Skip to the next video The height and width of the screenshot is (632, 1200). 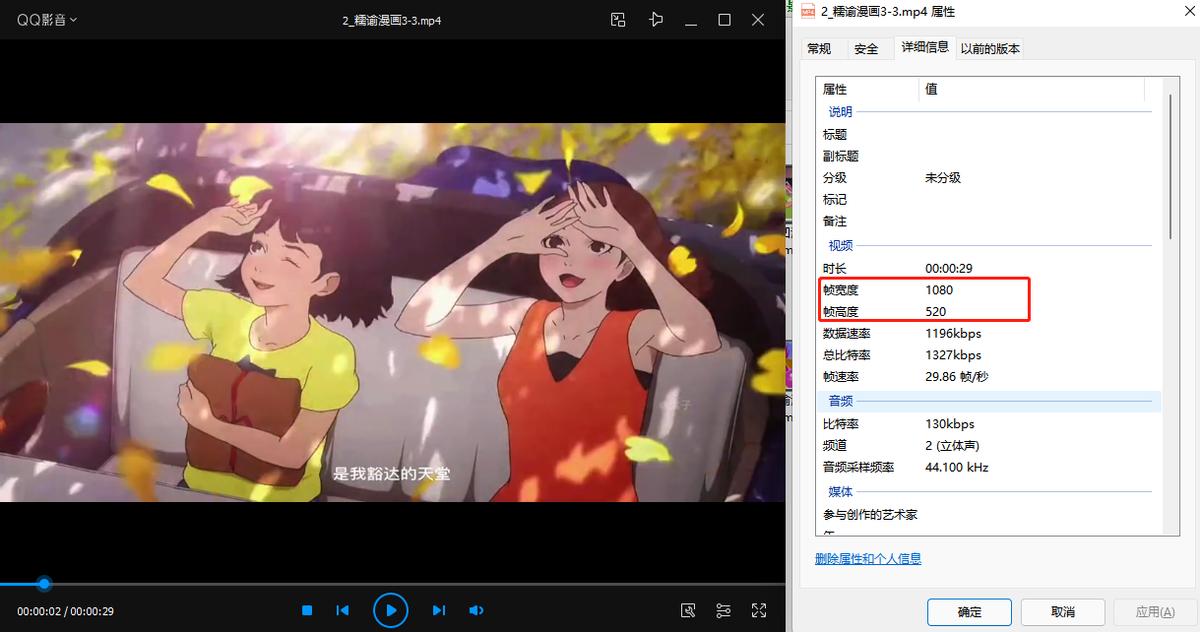click(x=438, y=610)
